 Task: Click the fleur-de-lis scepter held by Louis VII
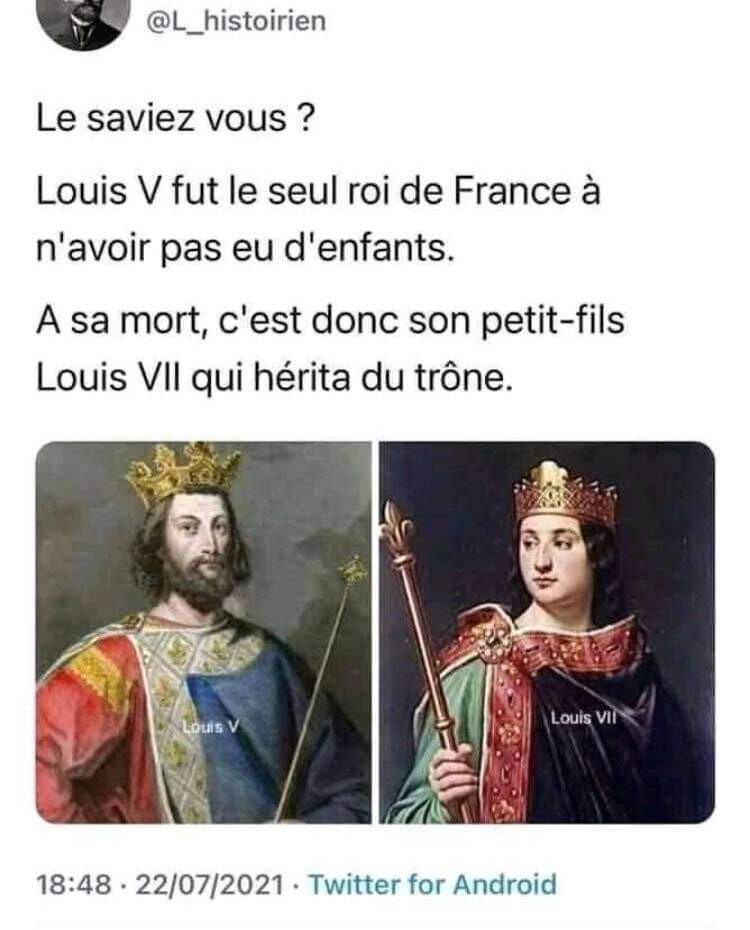[424, 652]
